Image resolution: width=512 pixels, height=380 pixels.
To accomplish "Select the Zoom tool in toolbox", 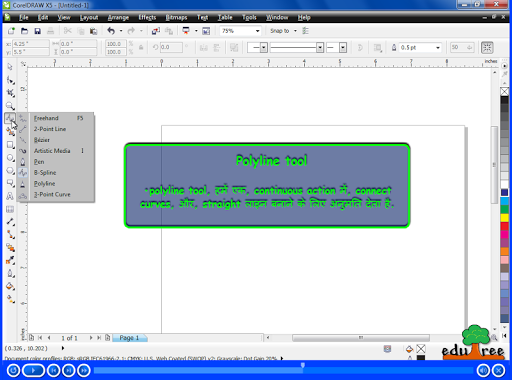I will pyautogui.click(x=10, y=106).
